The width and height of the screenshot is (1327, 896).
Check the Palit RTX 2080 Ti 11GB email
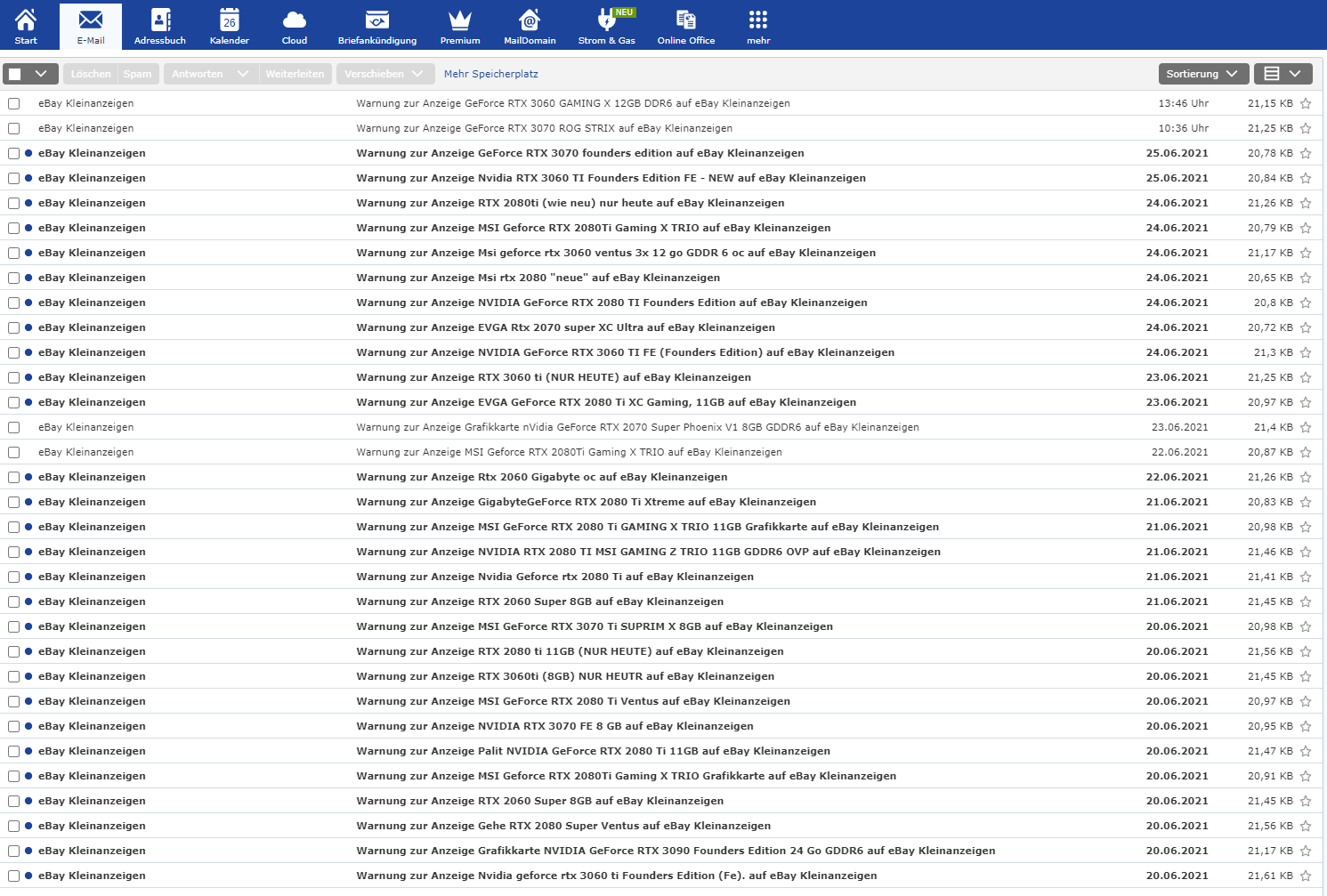tap(13, 751)
